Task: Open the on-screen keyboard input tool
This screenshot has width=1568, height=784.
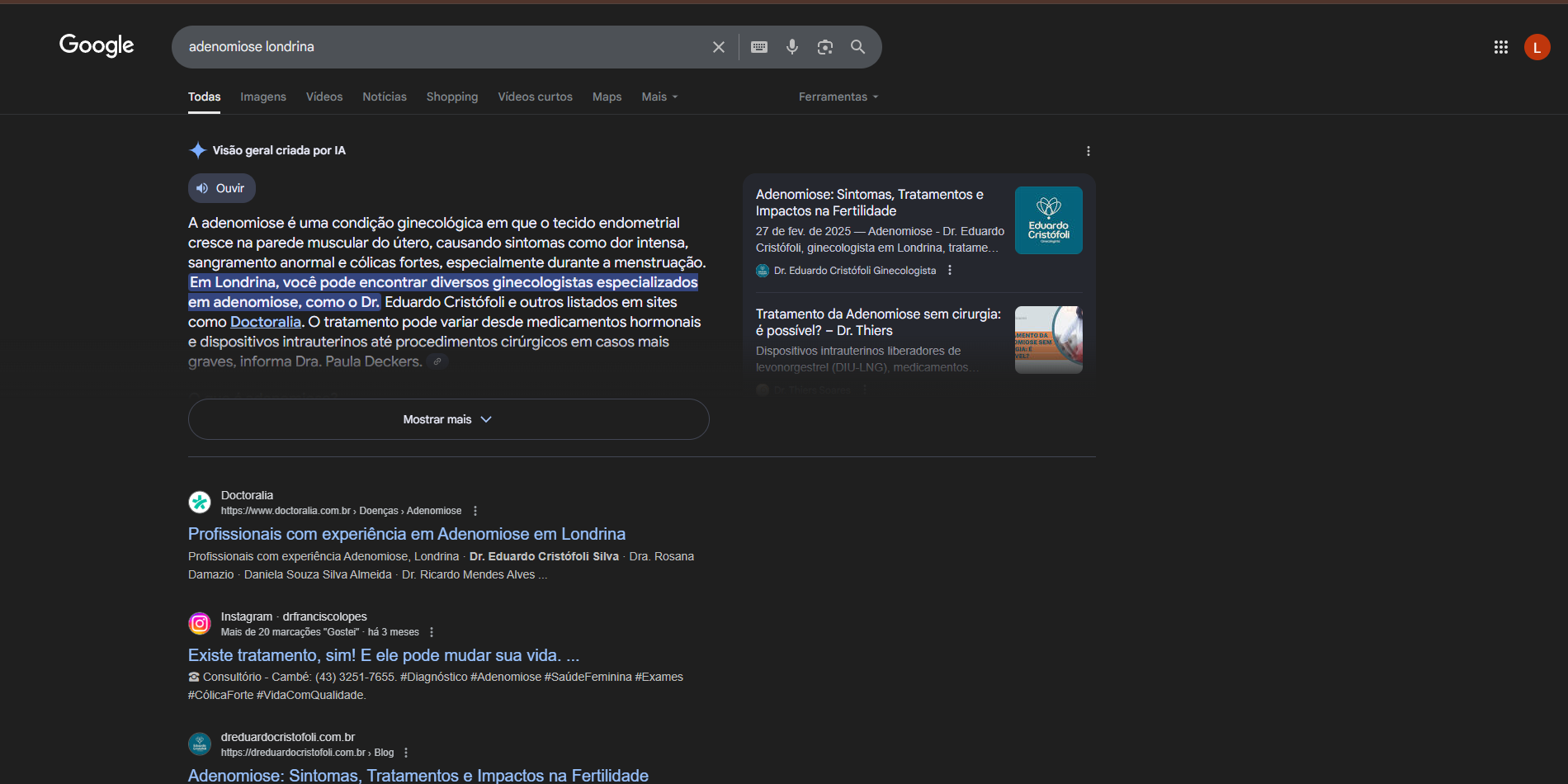Action: (x=759, y=47)
